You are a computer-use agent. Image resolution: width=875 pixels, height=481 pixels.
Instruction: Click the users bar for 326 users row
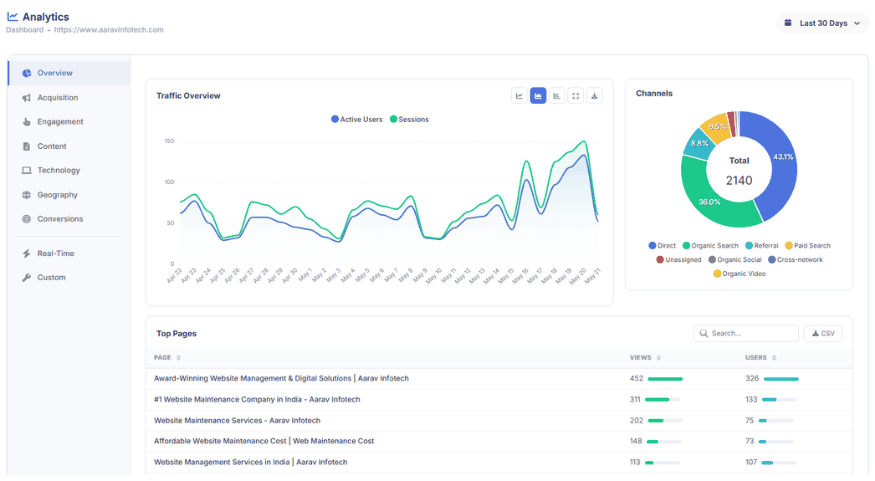[x=781, y=379]
